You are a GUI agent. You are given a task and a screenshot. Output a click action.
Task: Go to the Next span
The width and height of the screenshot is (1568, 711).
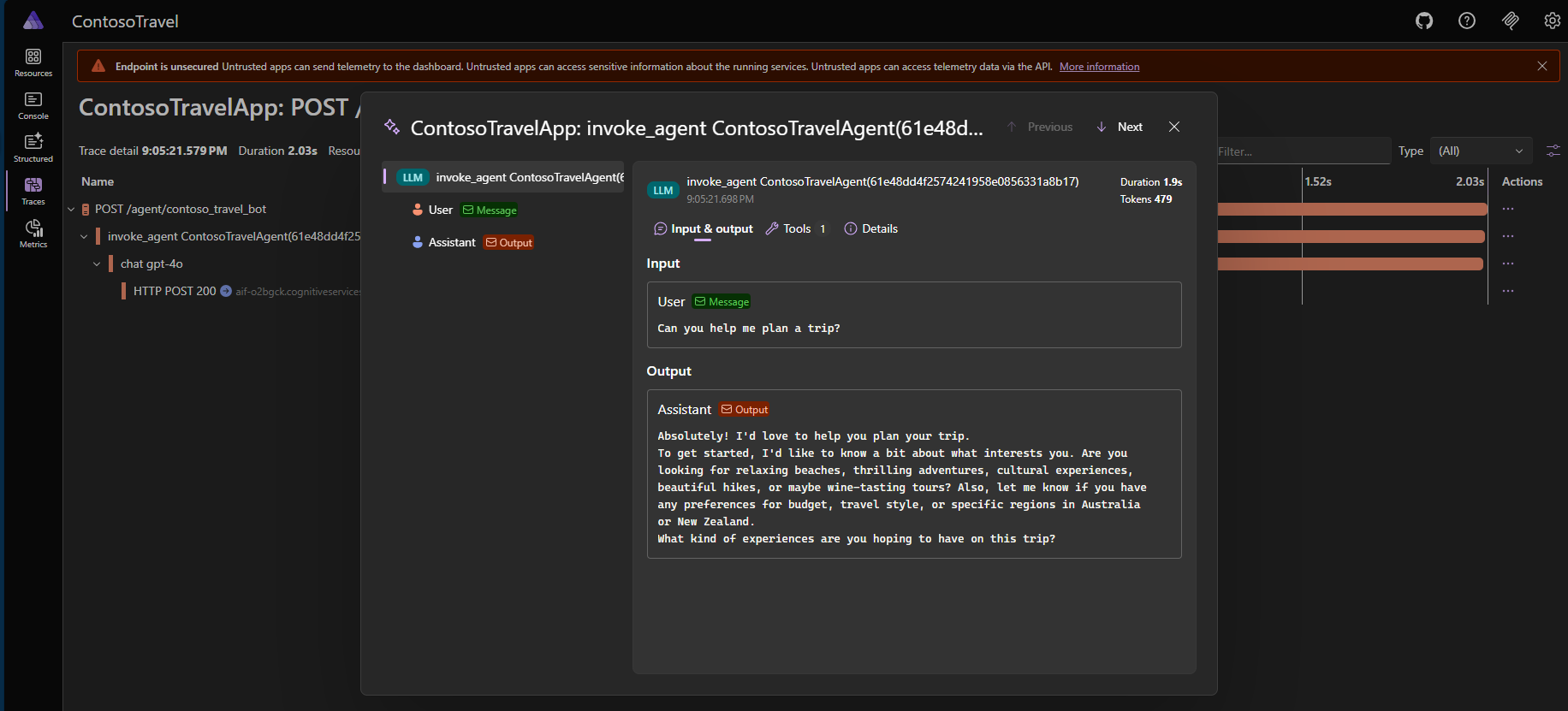point(1120,127)
